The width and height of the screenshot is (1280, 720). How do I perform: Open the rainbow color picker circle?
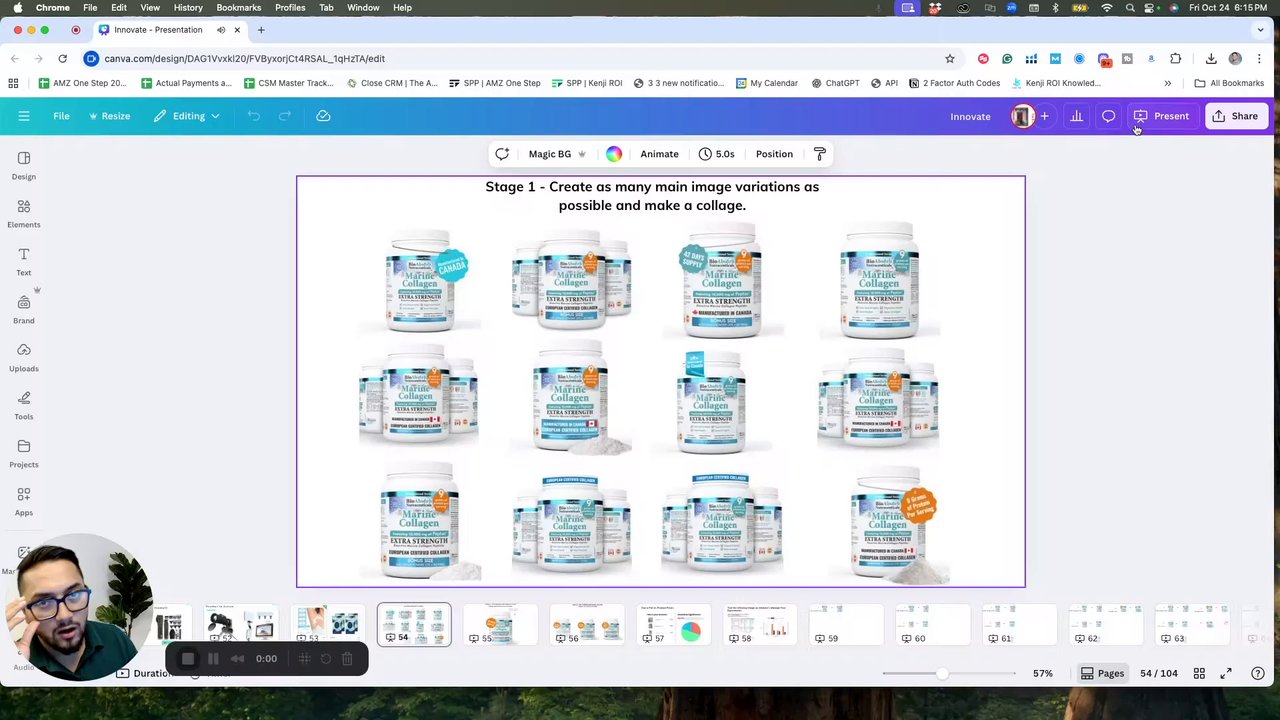(x=614, y=154)
